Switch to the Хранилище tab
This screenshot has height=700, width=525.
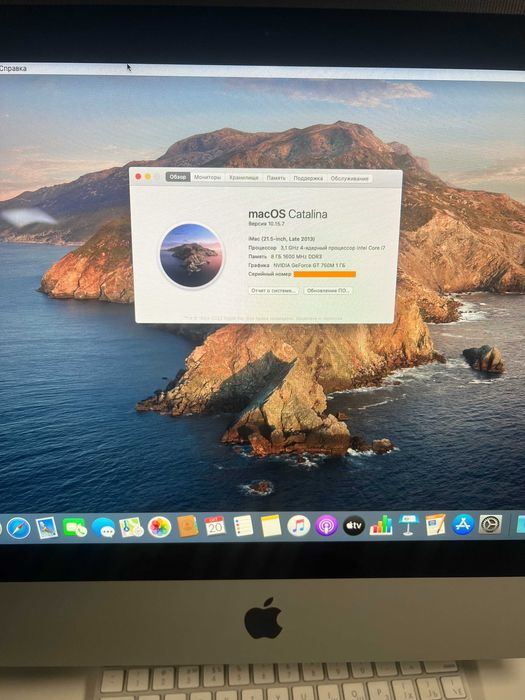tap(244, 178)
